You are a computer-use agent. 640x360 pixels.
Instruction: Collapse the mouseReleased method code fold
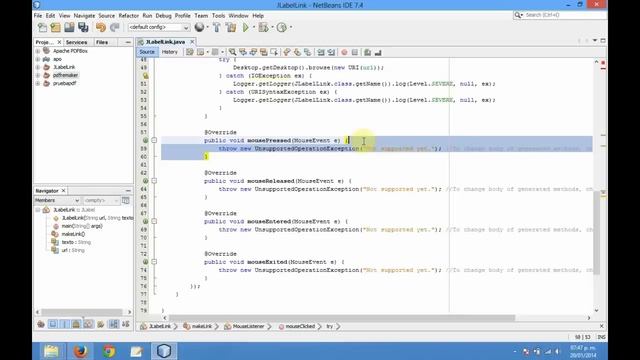pyautogui.click(x=154, y=181)
